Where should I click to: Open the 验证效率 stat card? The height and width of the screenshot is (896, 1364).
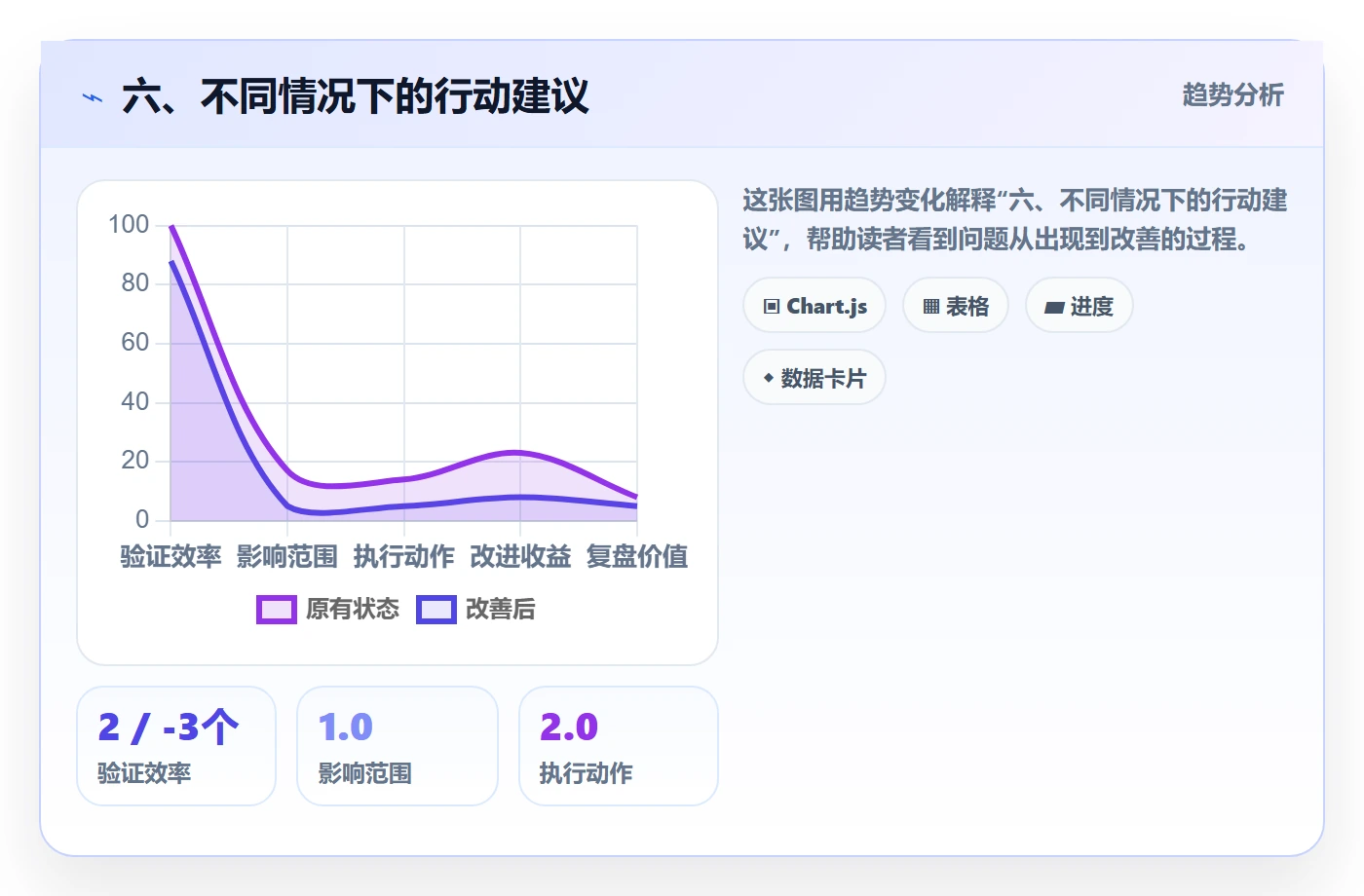click(176, 746)
